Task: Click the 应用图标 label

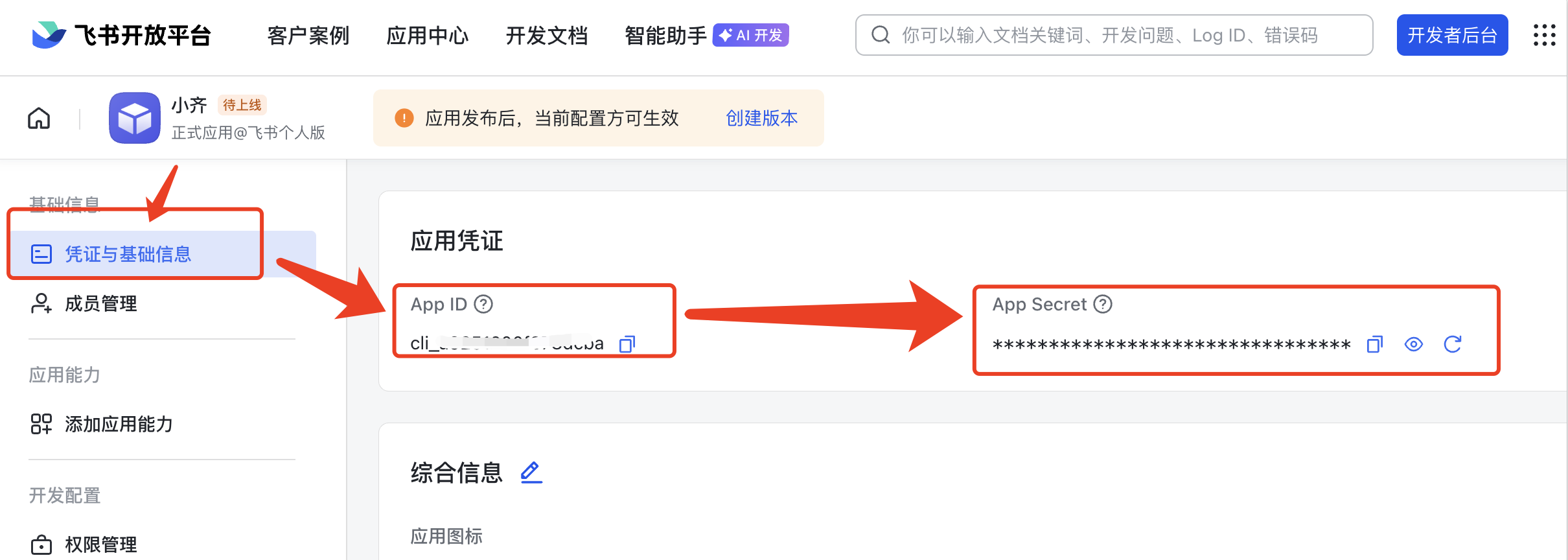Action: coord(446,536)
